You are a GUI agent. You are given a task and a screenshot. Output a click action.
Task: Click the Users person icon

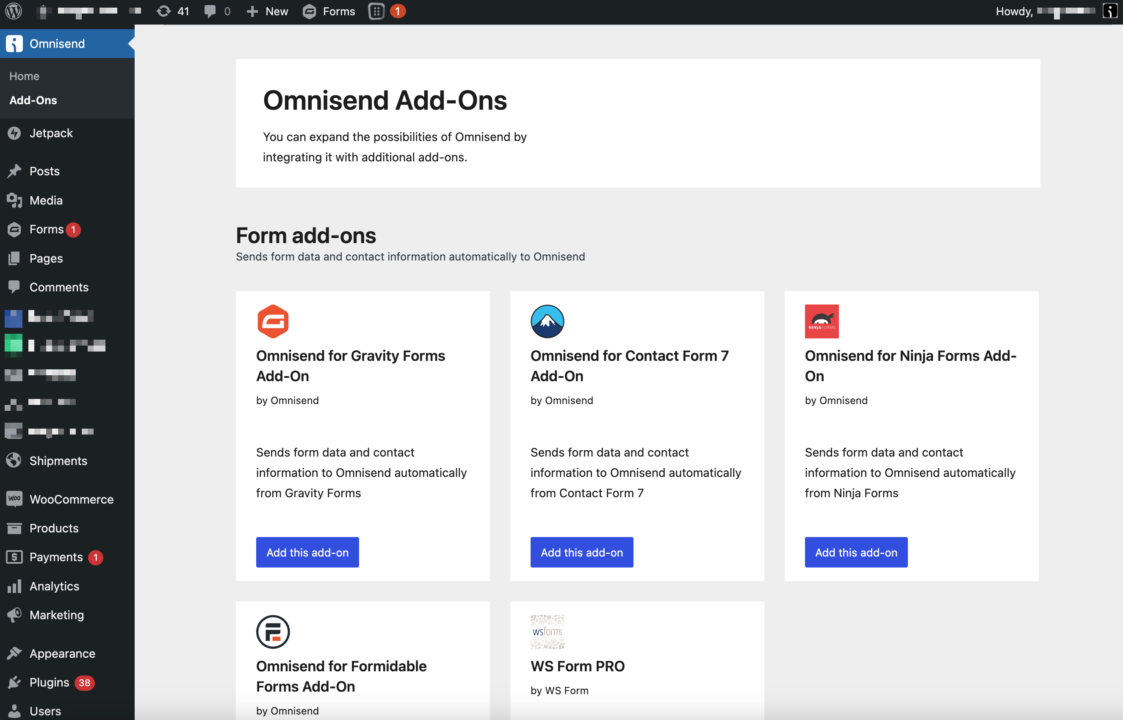pos(14,711)
